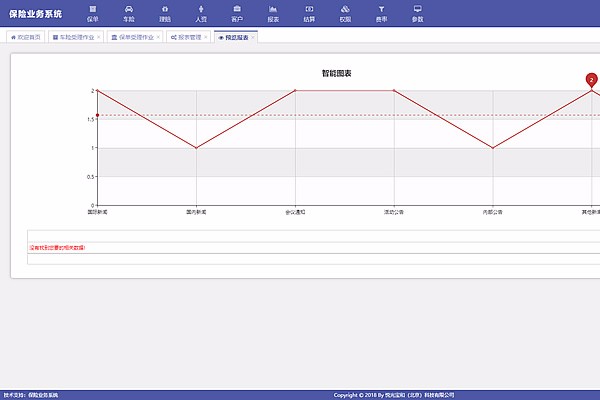The width and height of the screenshot is (600, 400).
Task: Switch to the 报表管理 tab
Action: (186, 37)
